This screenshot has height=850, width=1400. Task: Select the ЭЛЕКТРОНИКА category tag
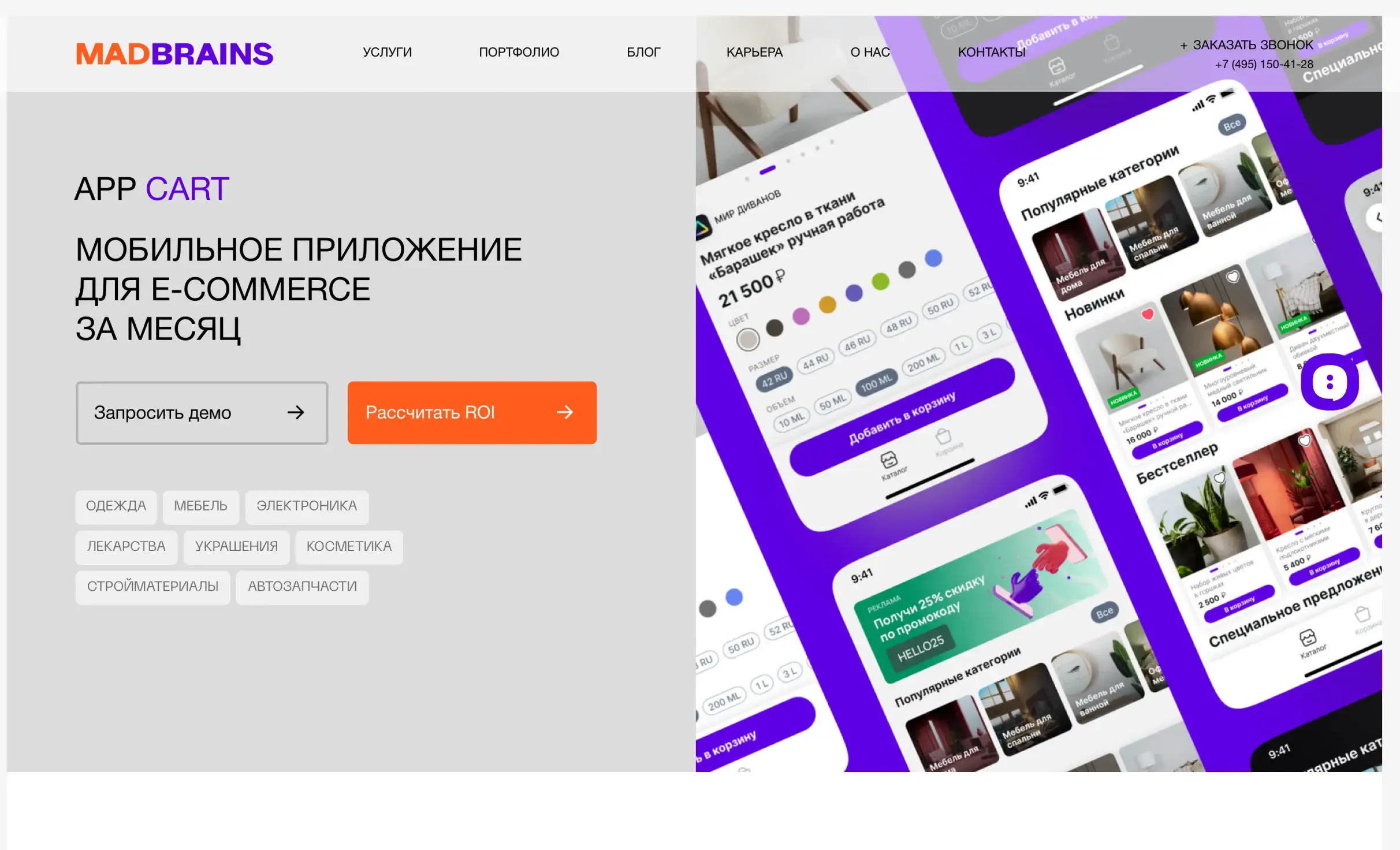pos(307,506)
